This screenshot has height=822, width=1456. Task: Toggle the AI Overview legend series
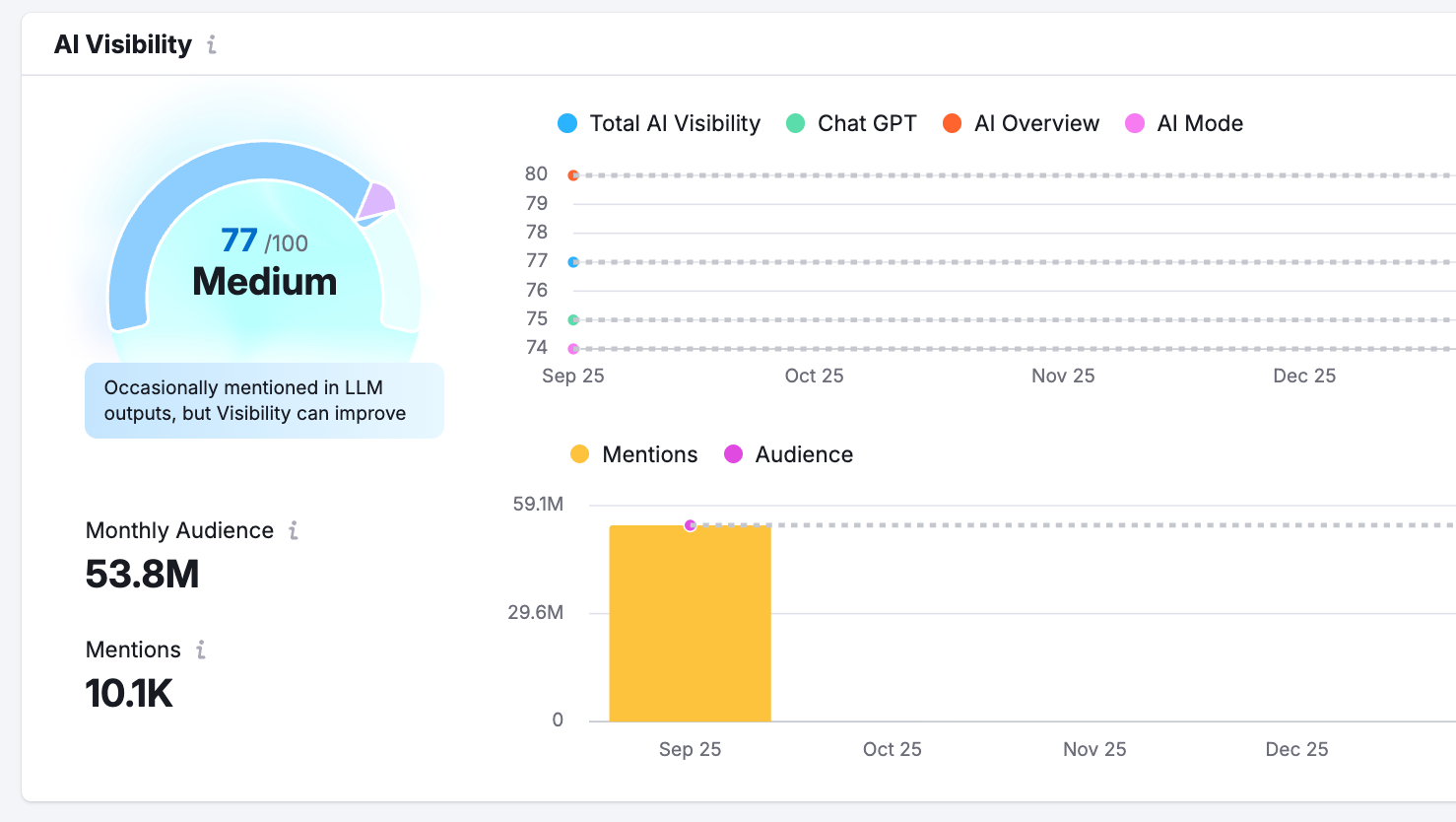coord(1021,123)
